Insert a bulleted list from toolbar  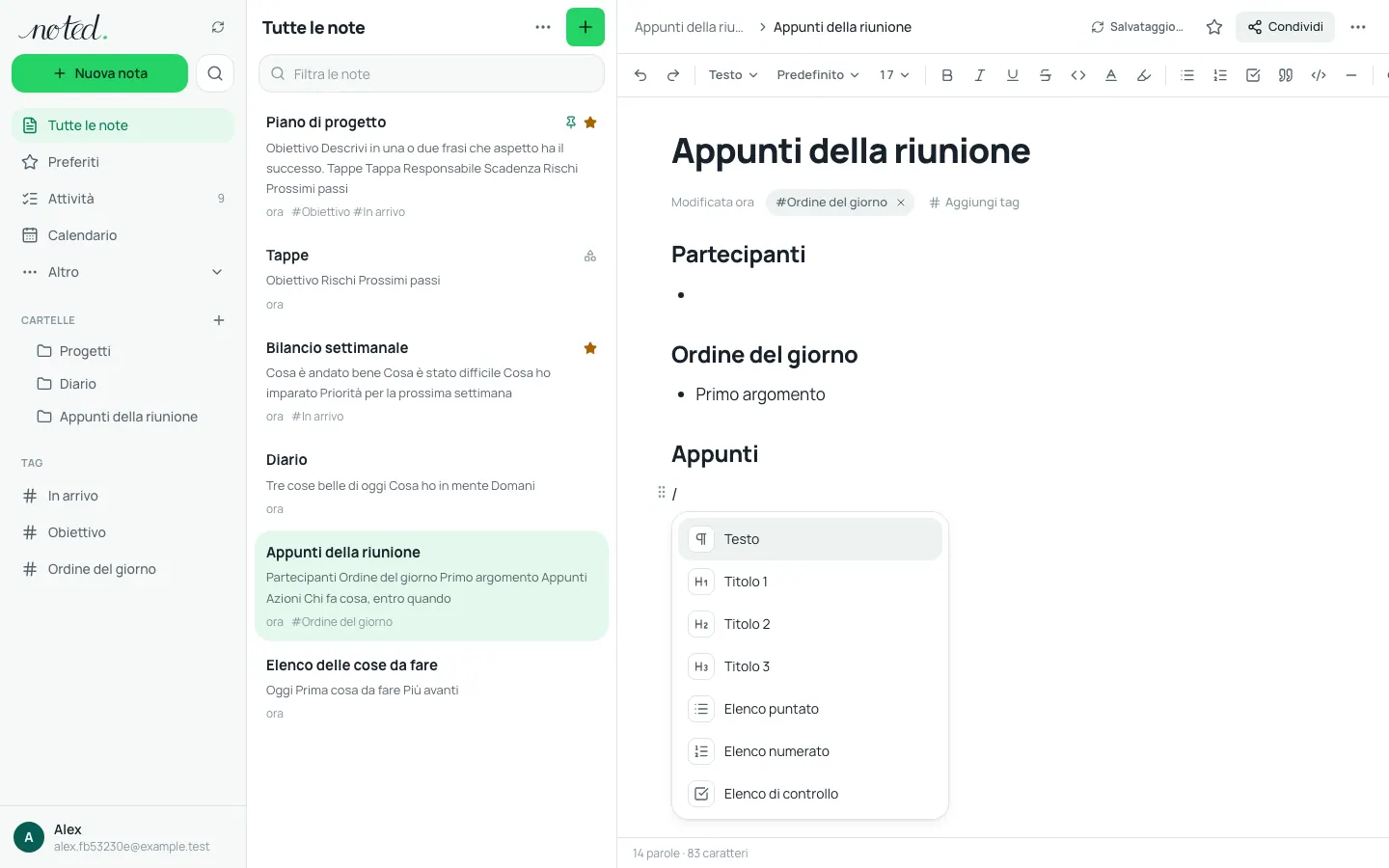coord(1187,75)
